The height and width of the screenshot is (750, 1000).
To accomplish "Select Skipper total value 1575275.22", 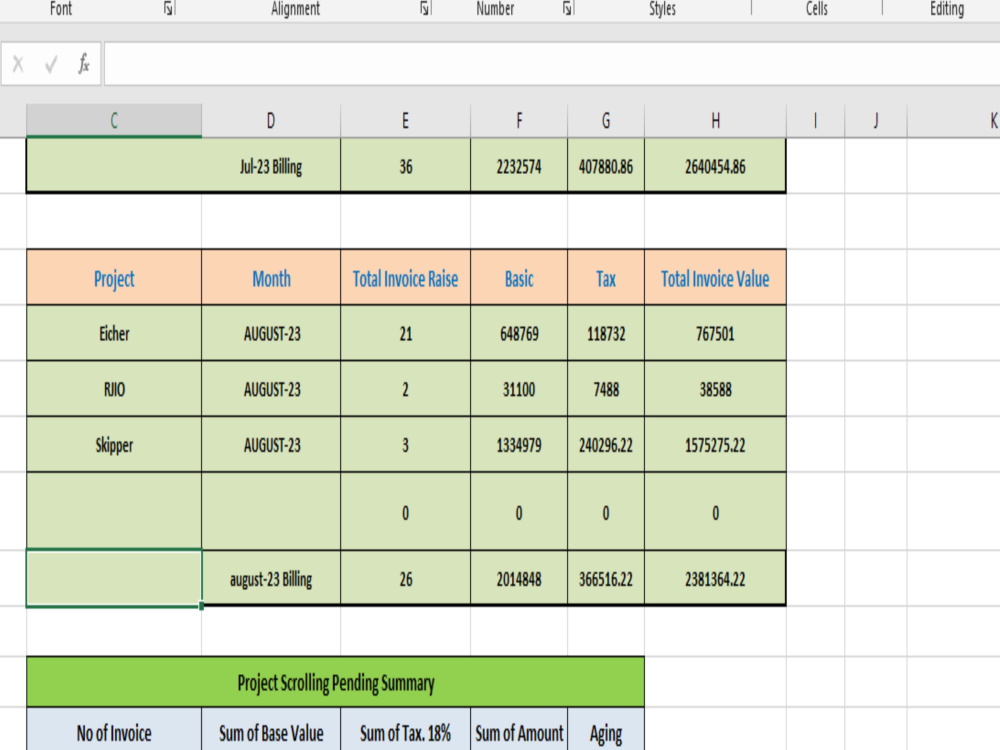I will (x=716, y=445).
